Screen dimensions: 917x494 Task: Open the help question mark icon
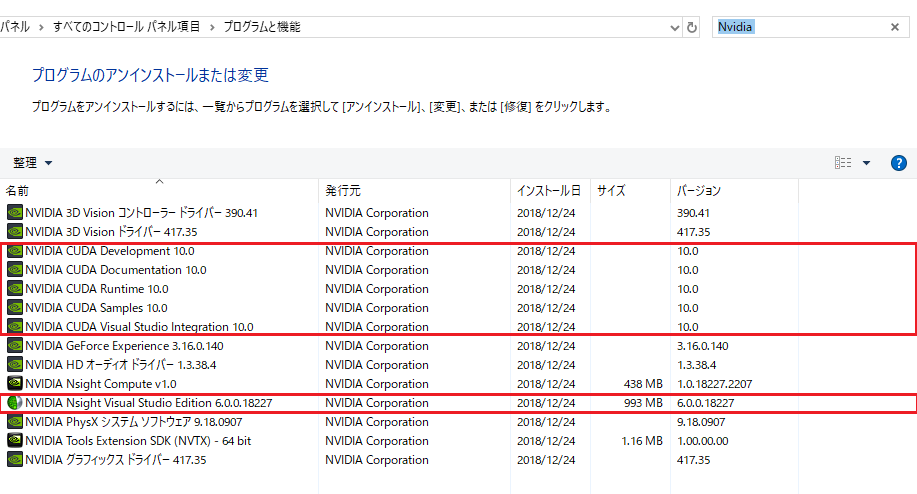point(898,163)
